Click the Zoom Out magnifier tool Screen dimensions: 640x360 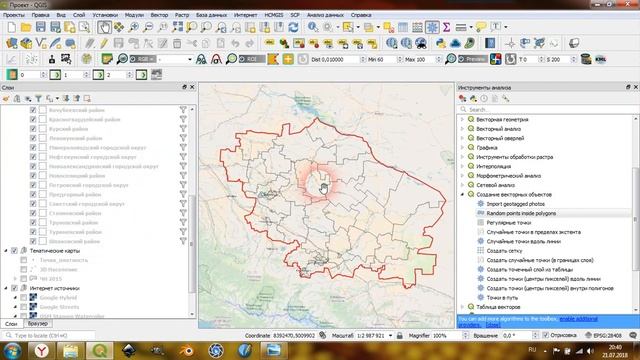click(x=148, y=27)
